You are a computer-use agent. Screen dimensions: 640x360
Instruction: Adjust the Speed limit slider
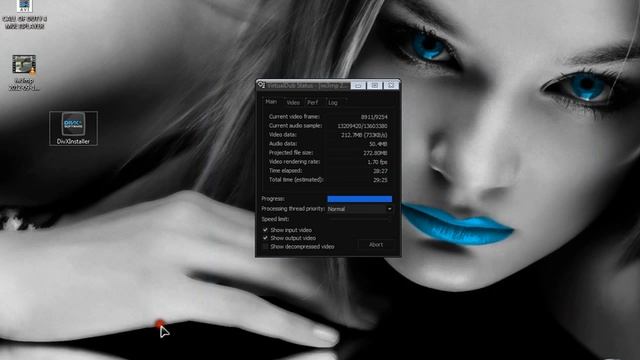(360, 219)
